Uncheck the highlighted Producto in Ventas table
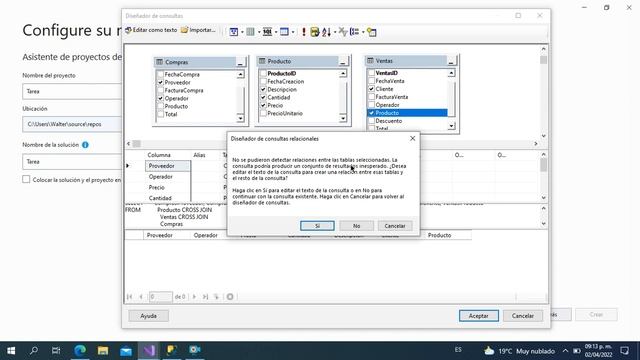The width and height of the screenshot is (640, 360). point(371,113)
